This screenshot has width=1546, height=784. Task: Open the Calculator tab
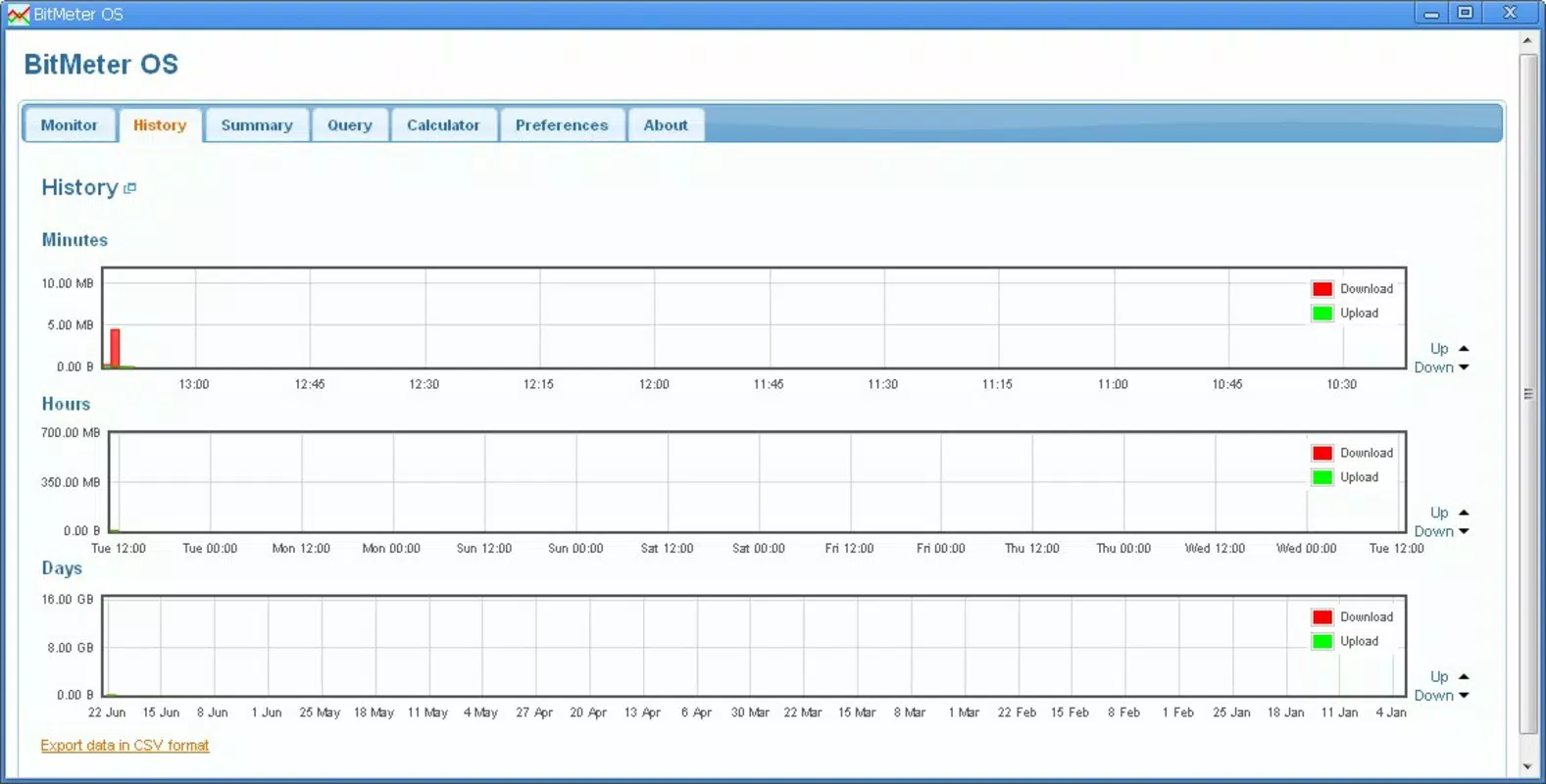pyautogui.click(x=443, y=125)
